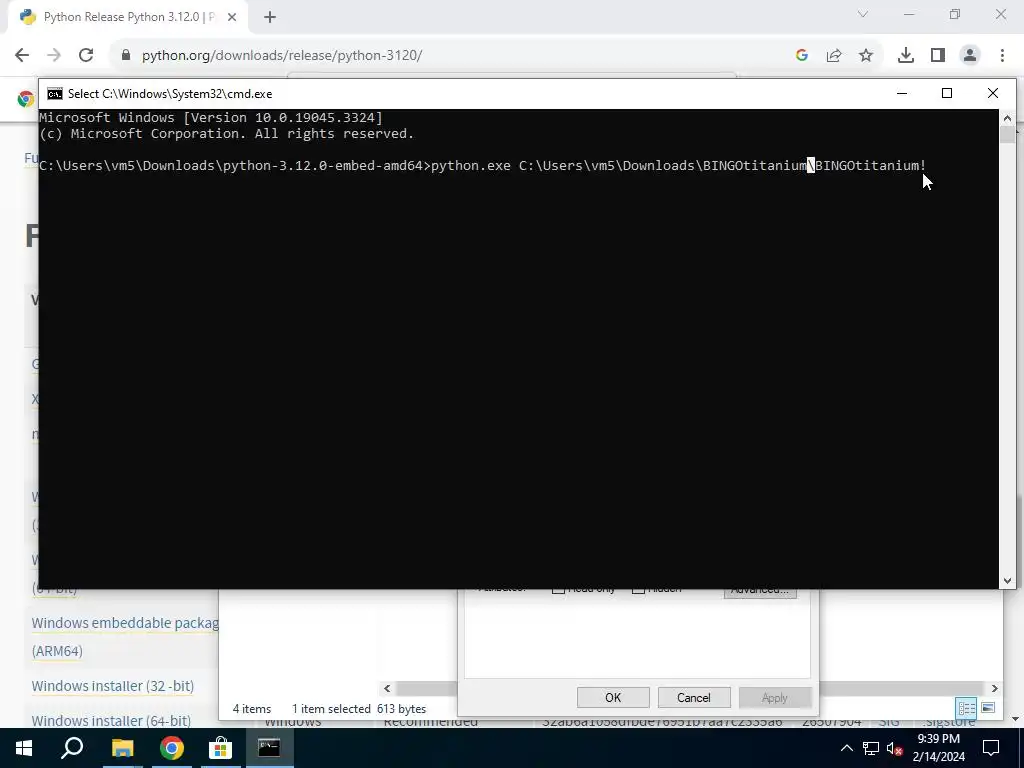Click Explorer horizontal scrollbar right arrow
The height and width of the screenshot is (768, 1024).
tap(995, 688)
